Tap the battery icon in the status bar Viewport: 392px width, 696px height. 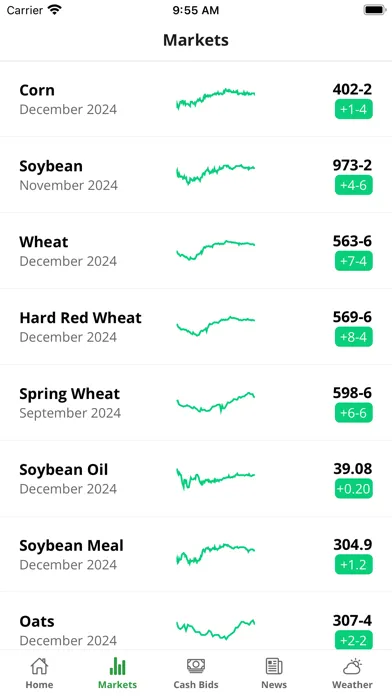click(375, 10)
